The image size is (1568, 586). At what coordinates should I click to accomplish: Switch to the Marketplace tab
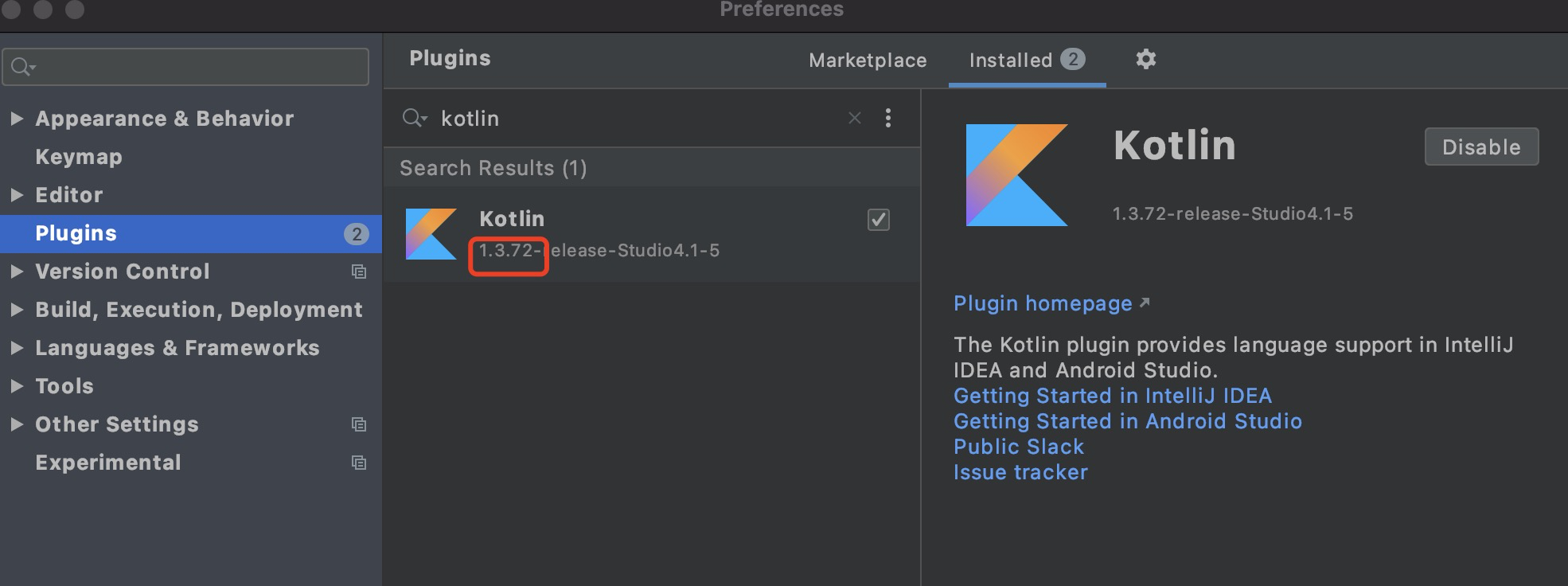coord(868,61)
